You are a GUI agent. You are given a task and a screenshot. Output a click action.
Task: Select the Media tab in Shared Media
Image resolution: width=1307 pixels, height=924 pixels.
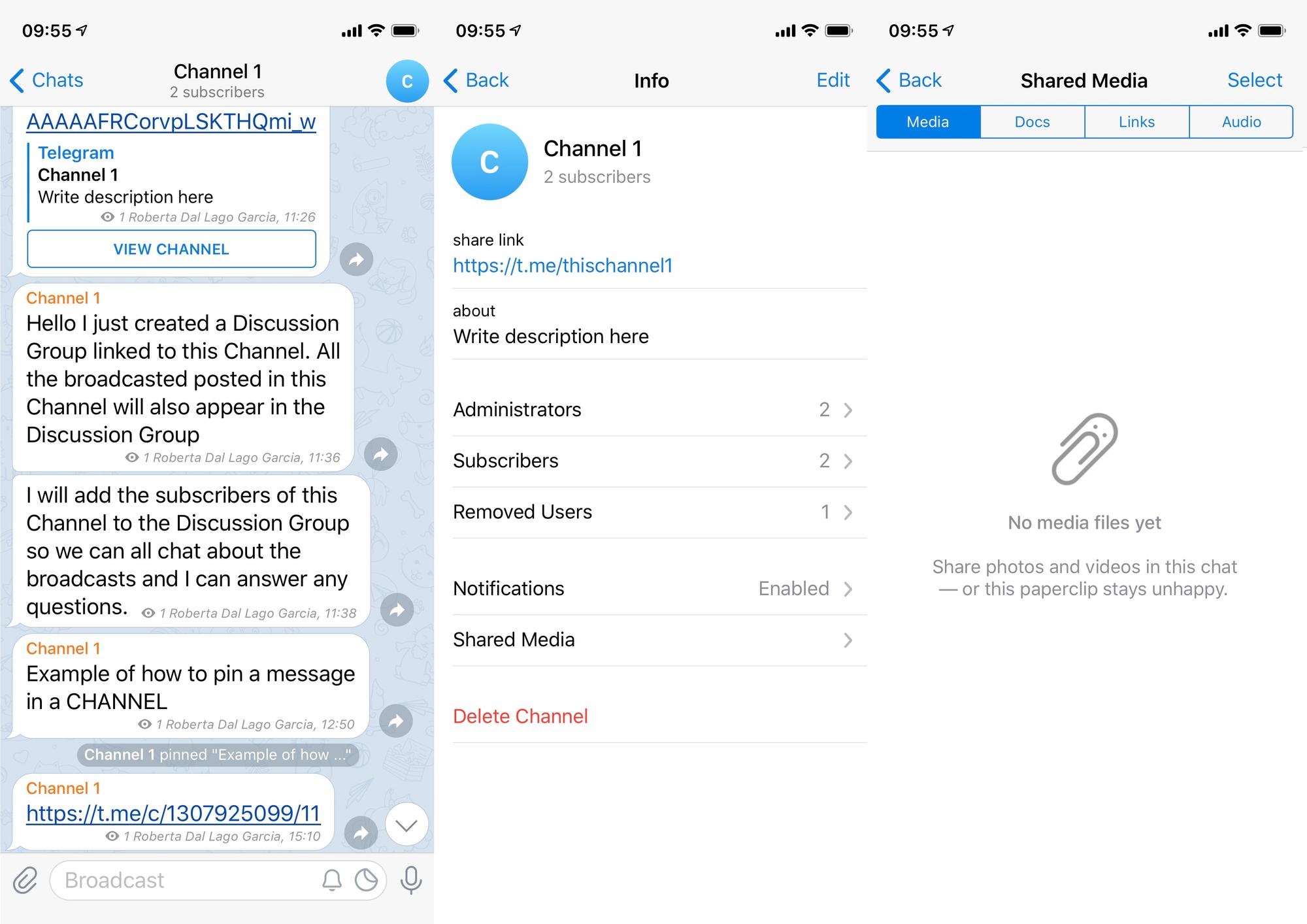928,122
